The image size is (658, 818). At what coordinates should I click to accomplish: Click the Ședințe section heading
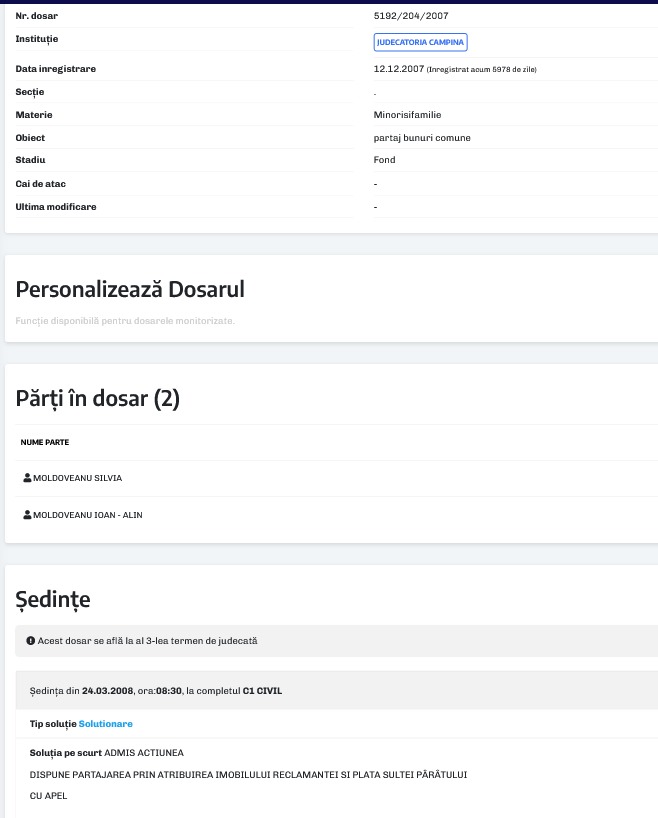point(53,599)
